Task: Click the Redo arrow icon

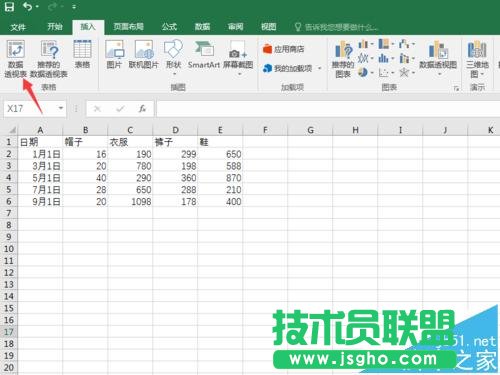Action: point(53,7)
